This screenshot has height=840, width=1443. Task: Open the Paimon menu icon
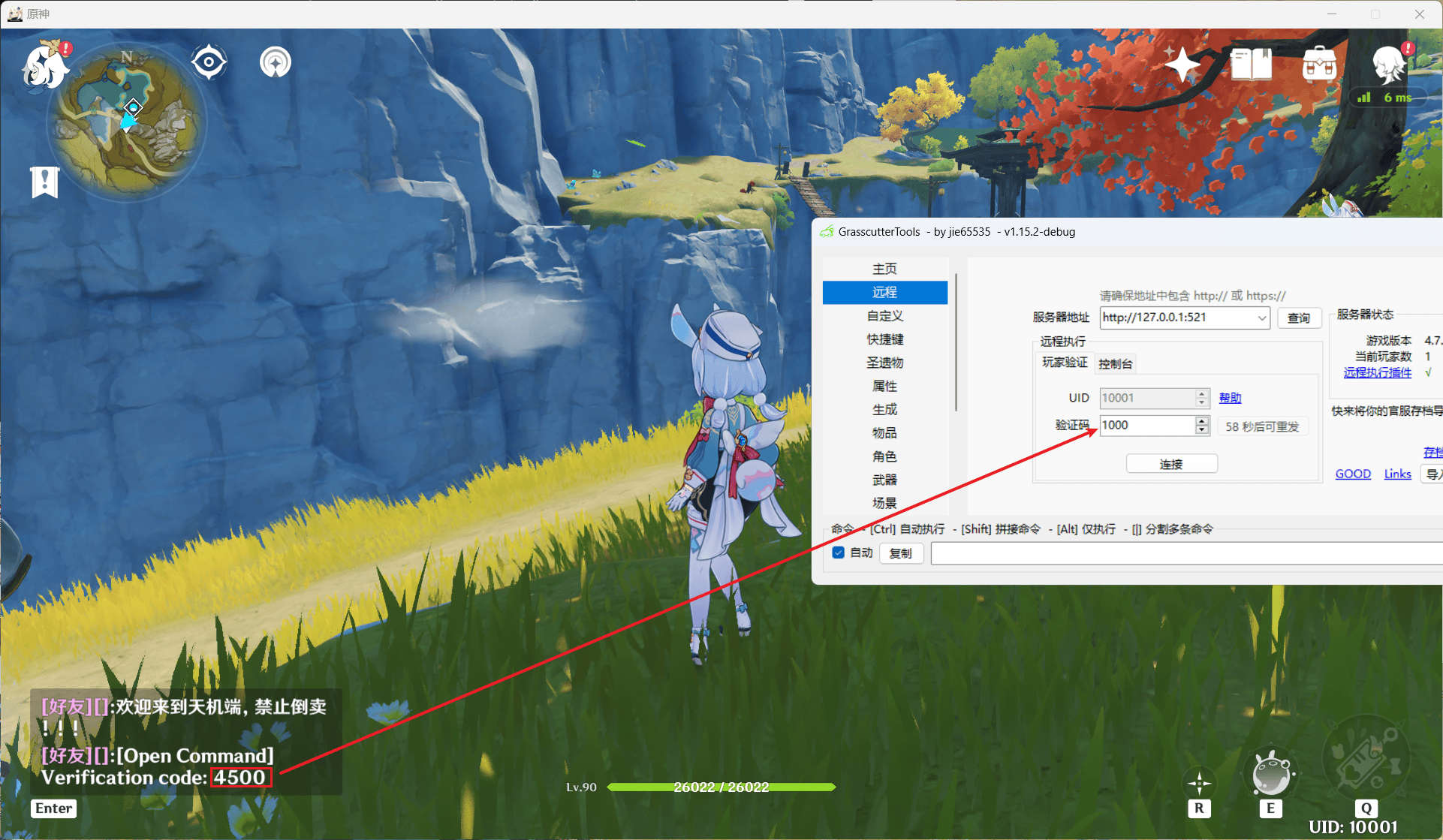point(45,66)
